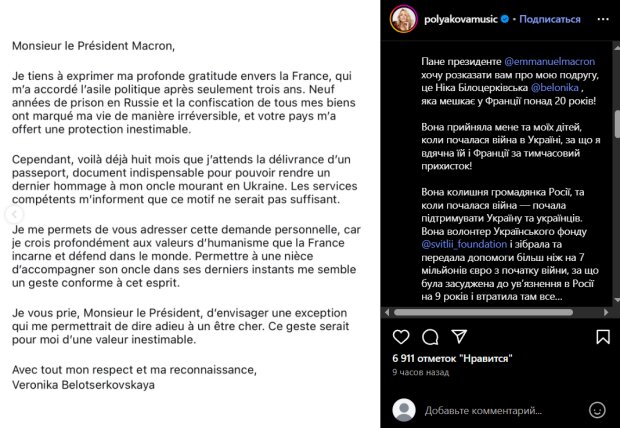Screen dimensions: 620x428
Task: Click the '9 часов назад' timestamp
Action: 418,372
